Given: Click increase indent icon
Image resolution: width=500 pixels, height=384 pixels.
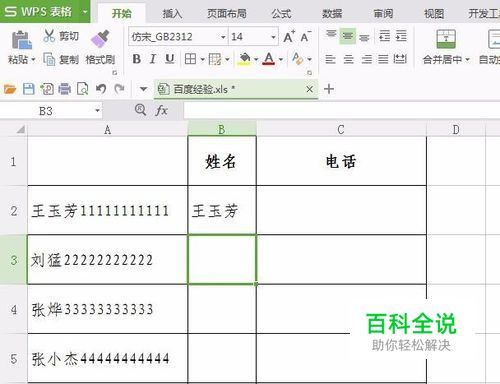Looking at the screenshot, I should (401, 36).
